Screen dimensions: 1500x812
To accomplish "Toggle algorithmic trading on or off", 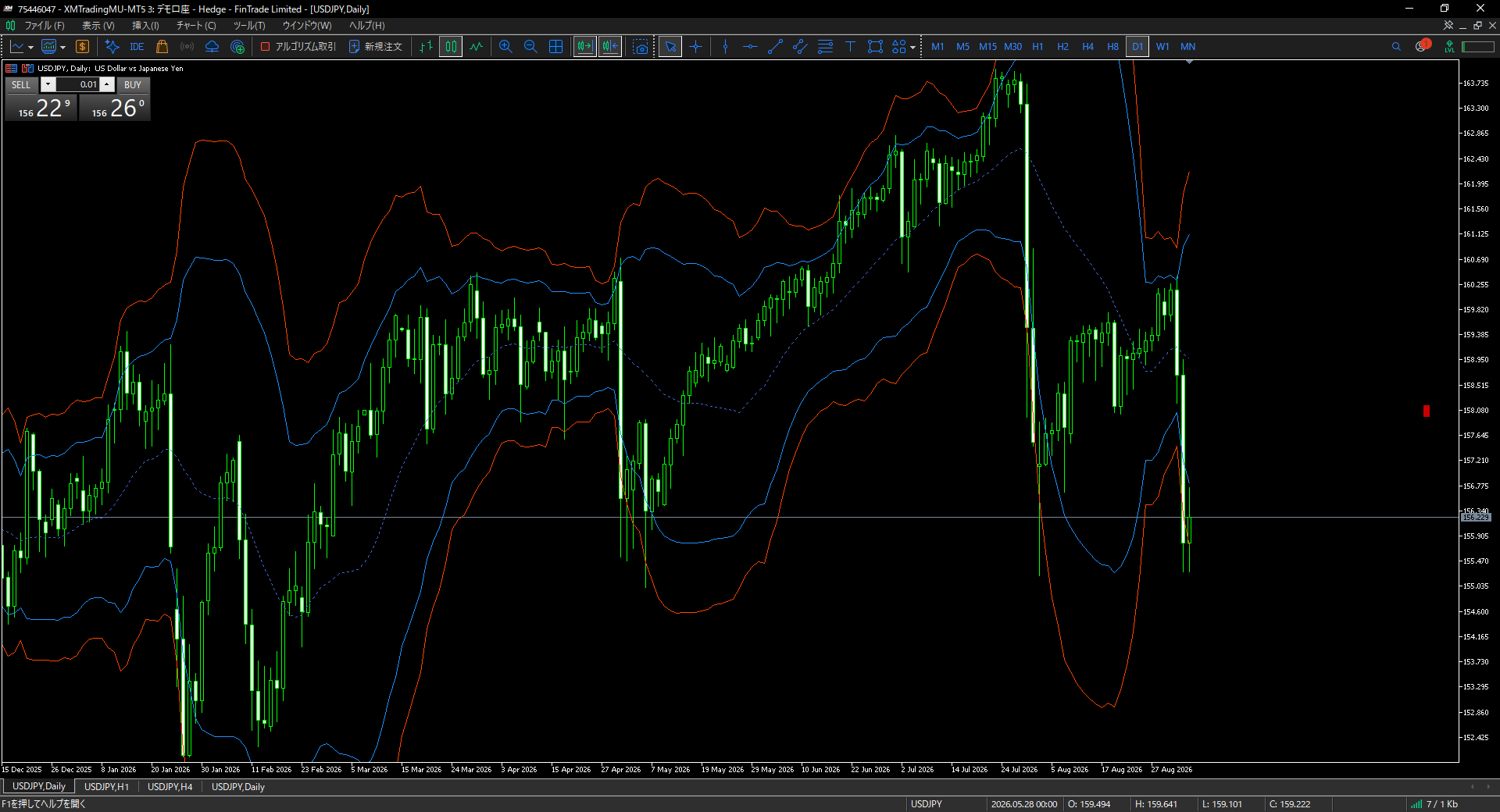I will [298, 47].
